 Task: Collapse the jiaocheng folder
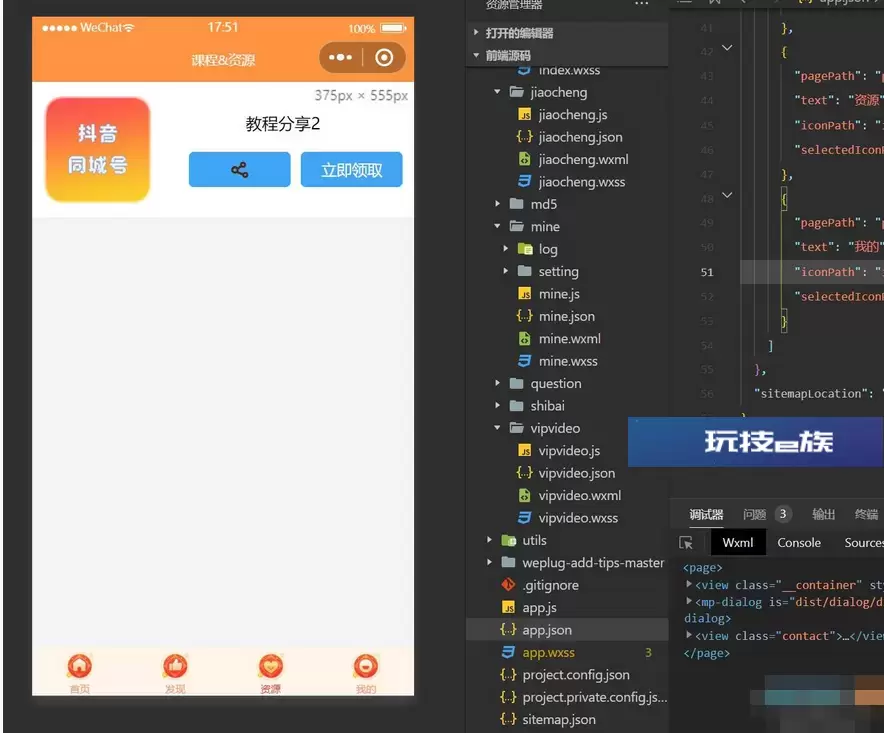(x=497, y=92)
